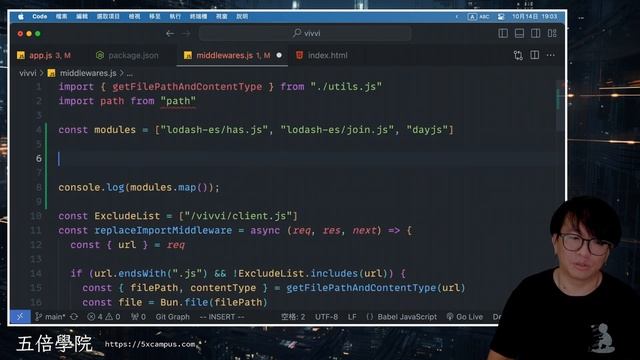Toggle the bottom panel layout icon
This screenshot has height=360, width=640.
click(x=519, y=33)
